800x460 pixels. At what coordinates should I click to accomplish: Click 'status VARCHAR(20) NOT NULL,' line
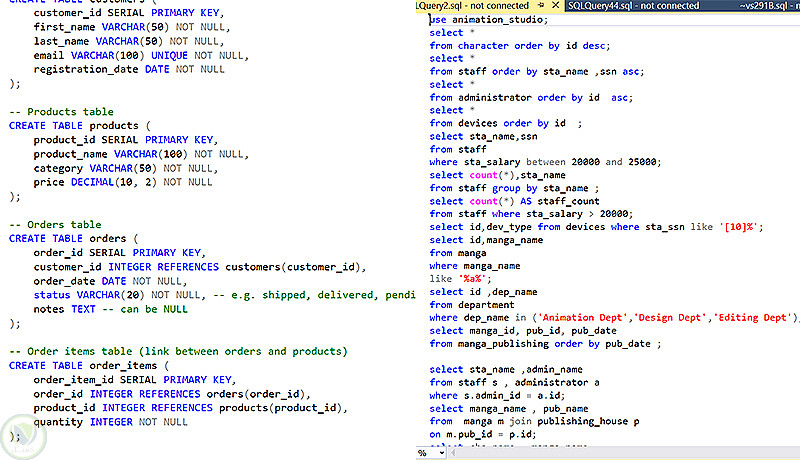pyautogui.click(x=120, y=295)
